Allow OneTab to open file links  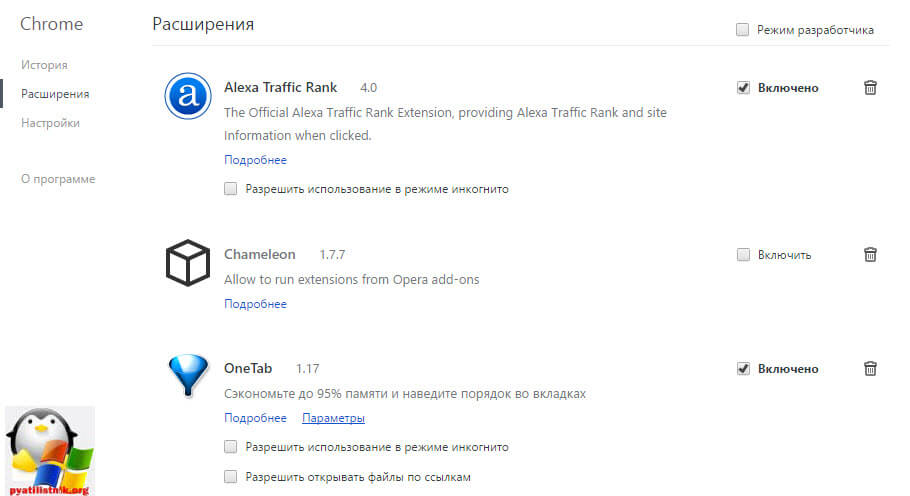[231, 477]
